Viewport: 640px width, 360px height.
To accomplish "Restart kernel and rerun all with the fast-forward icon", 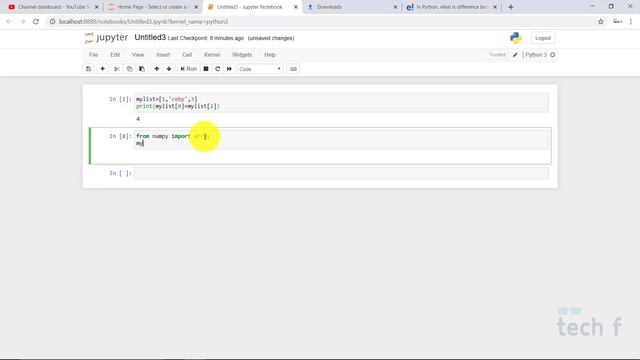I will 229,69.
